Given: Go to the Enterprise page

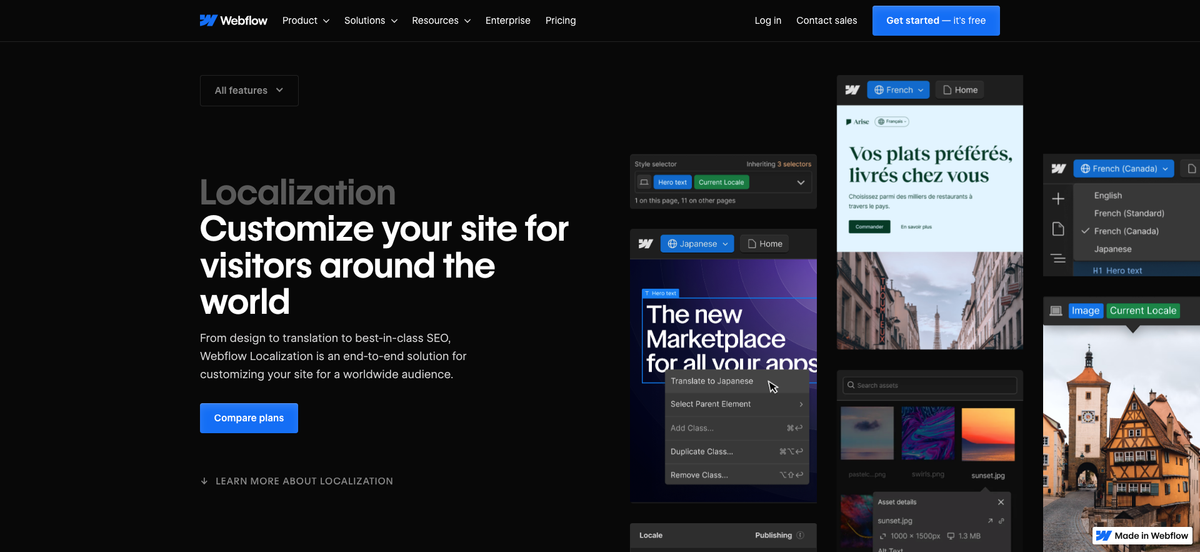Looking at the screenshot, I should 508,20.
